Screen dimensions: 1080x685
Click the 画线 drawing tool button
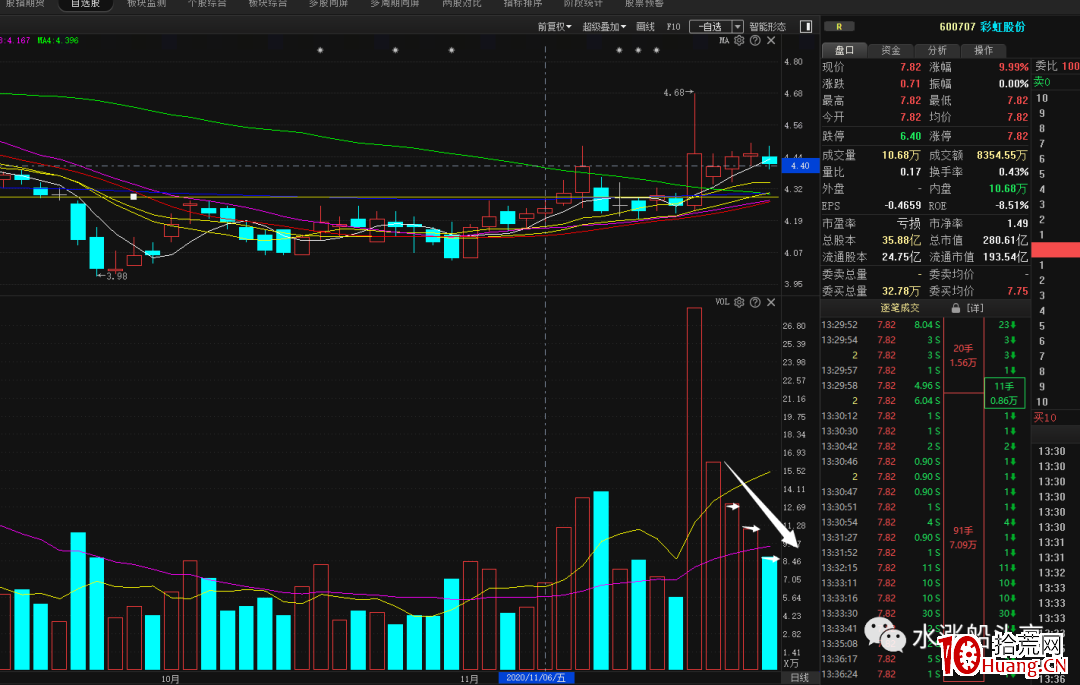645,27
